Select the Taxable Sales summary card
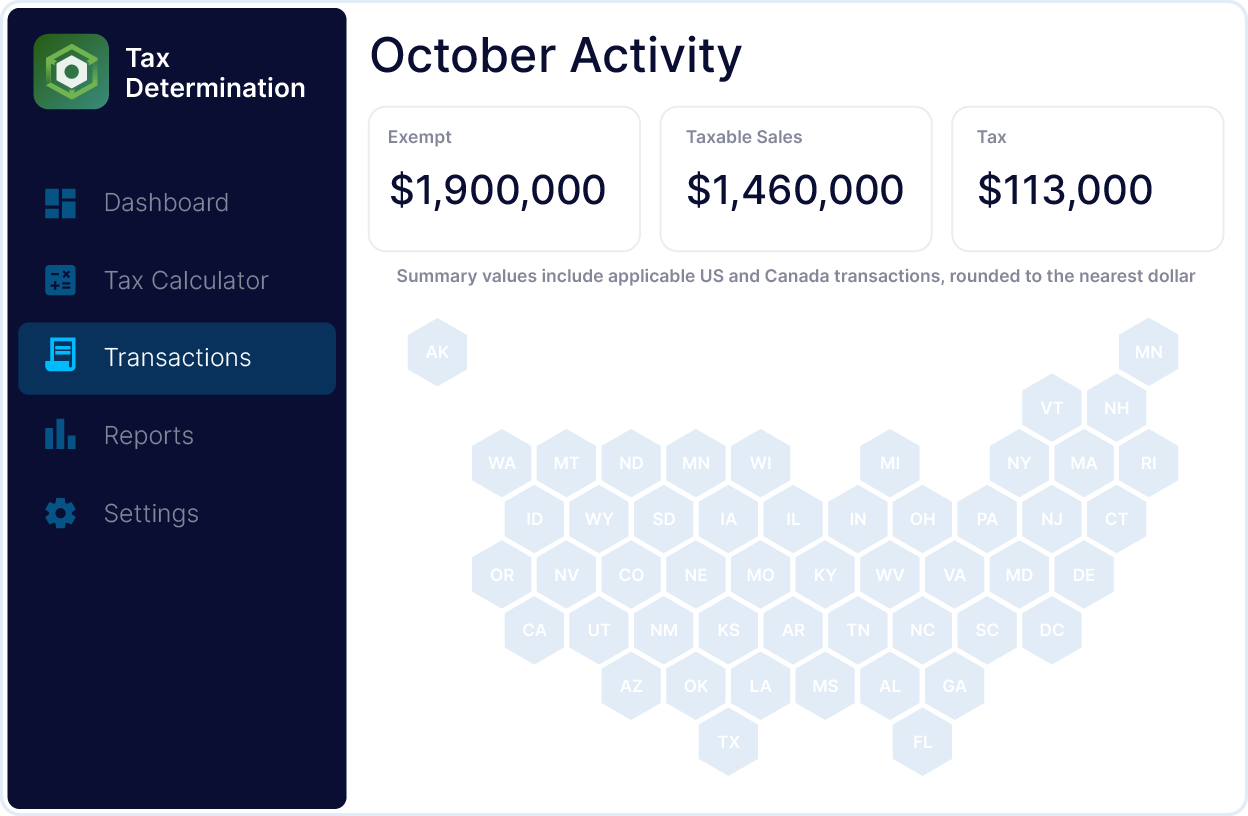 (795, 179)
